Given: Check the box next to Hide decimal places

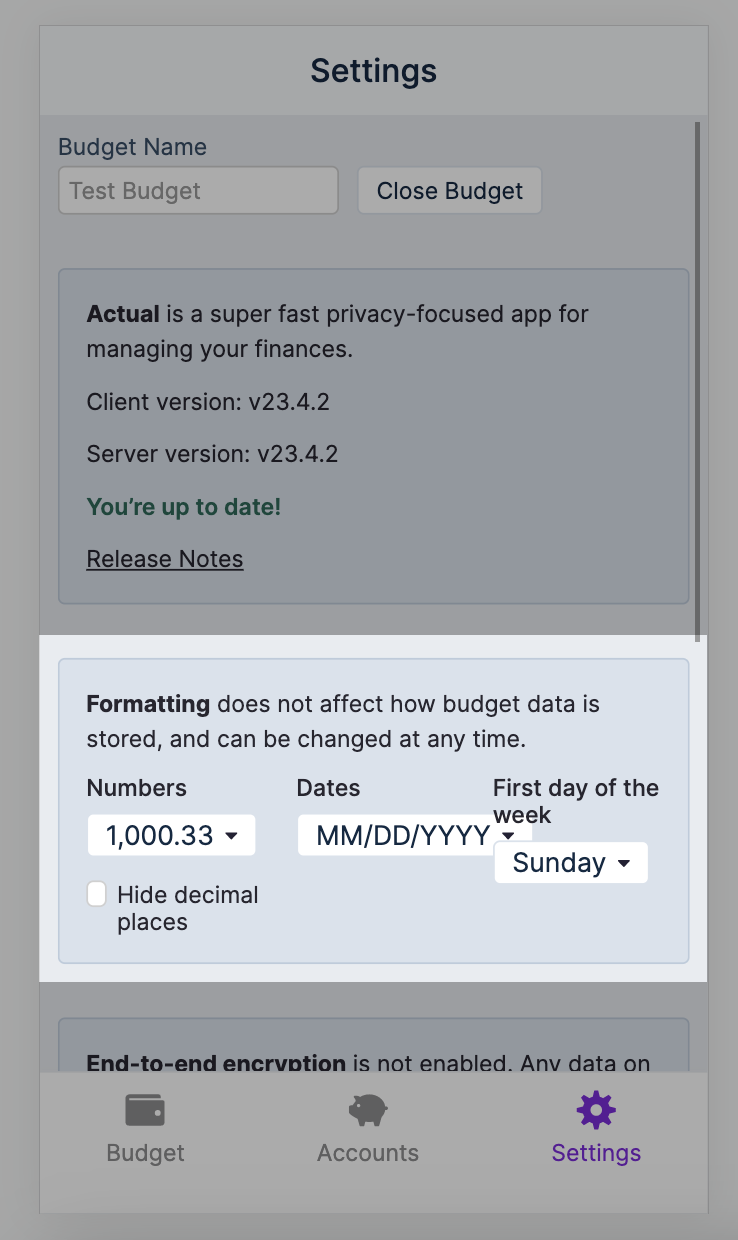Looking at the screenshot, I should coord(96,893).
